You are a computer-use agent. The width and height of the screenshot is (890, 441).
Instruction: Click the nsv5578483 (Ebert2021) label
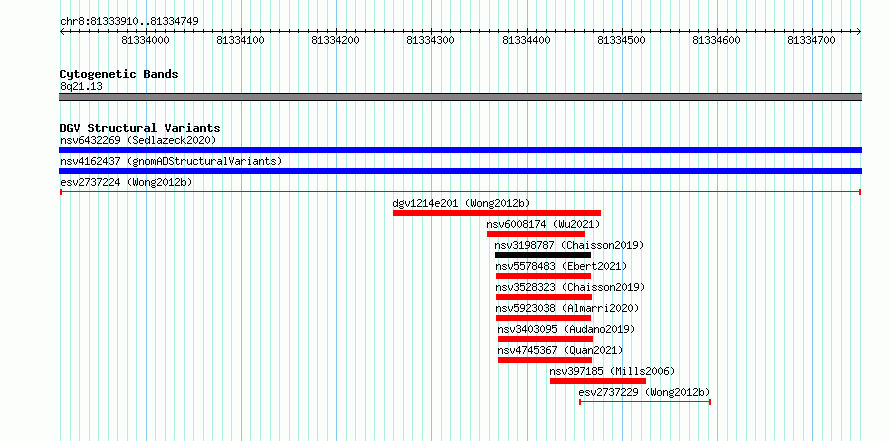[561, 266]
